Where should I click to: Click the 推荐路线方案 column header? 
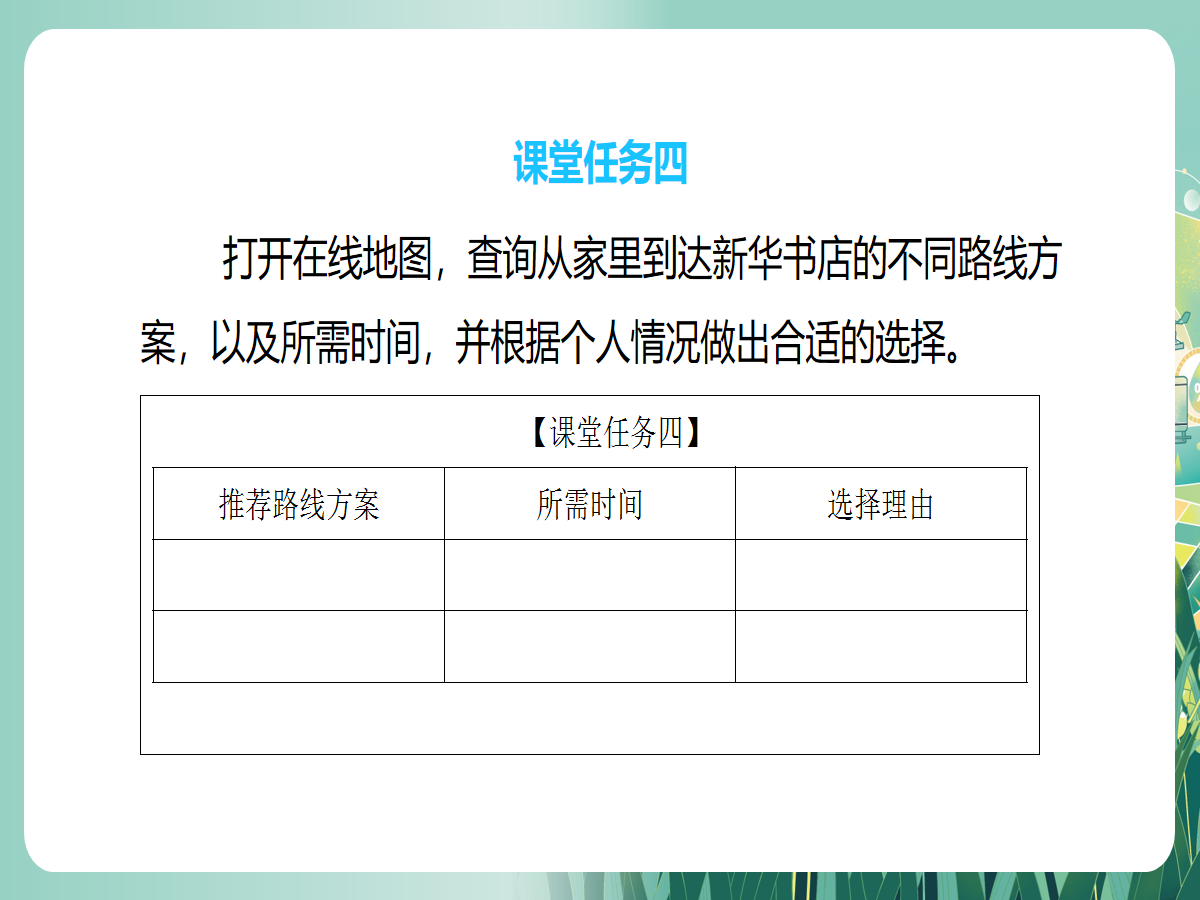coord(299,504)
